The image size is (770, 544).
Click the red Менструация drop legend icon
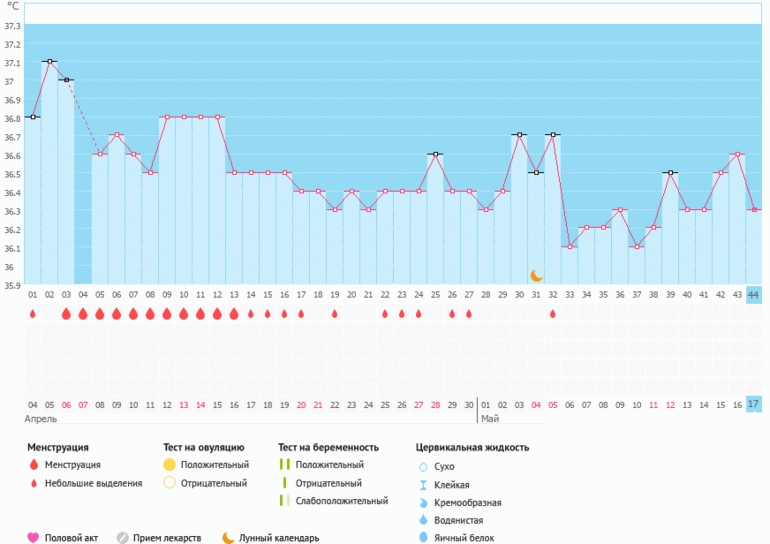click(33, 465)
